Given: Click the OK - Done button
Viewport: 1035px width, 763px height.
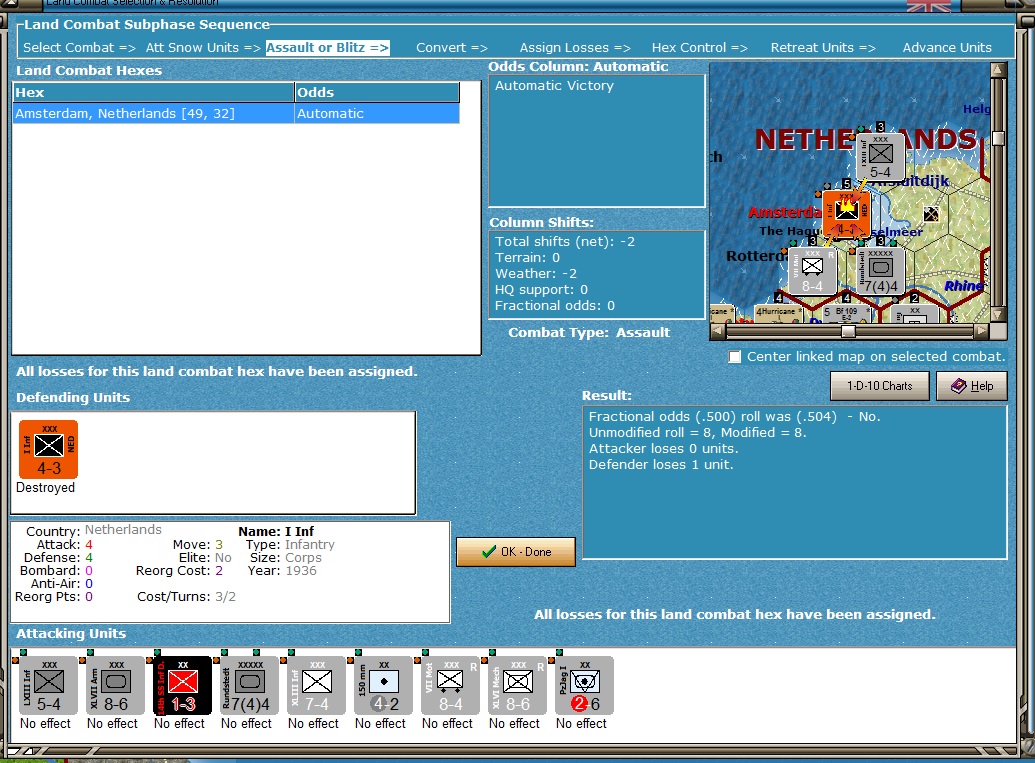Looking at the screenshot, I should click(x=516, y=552).
